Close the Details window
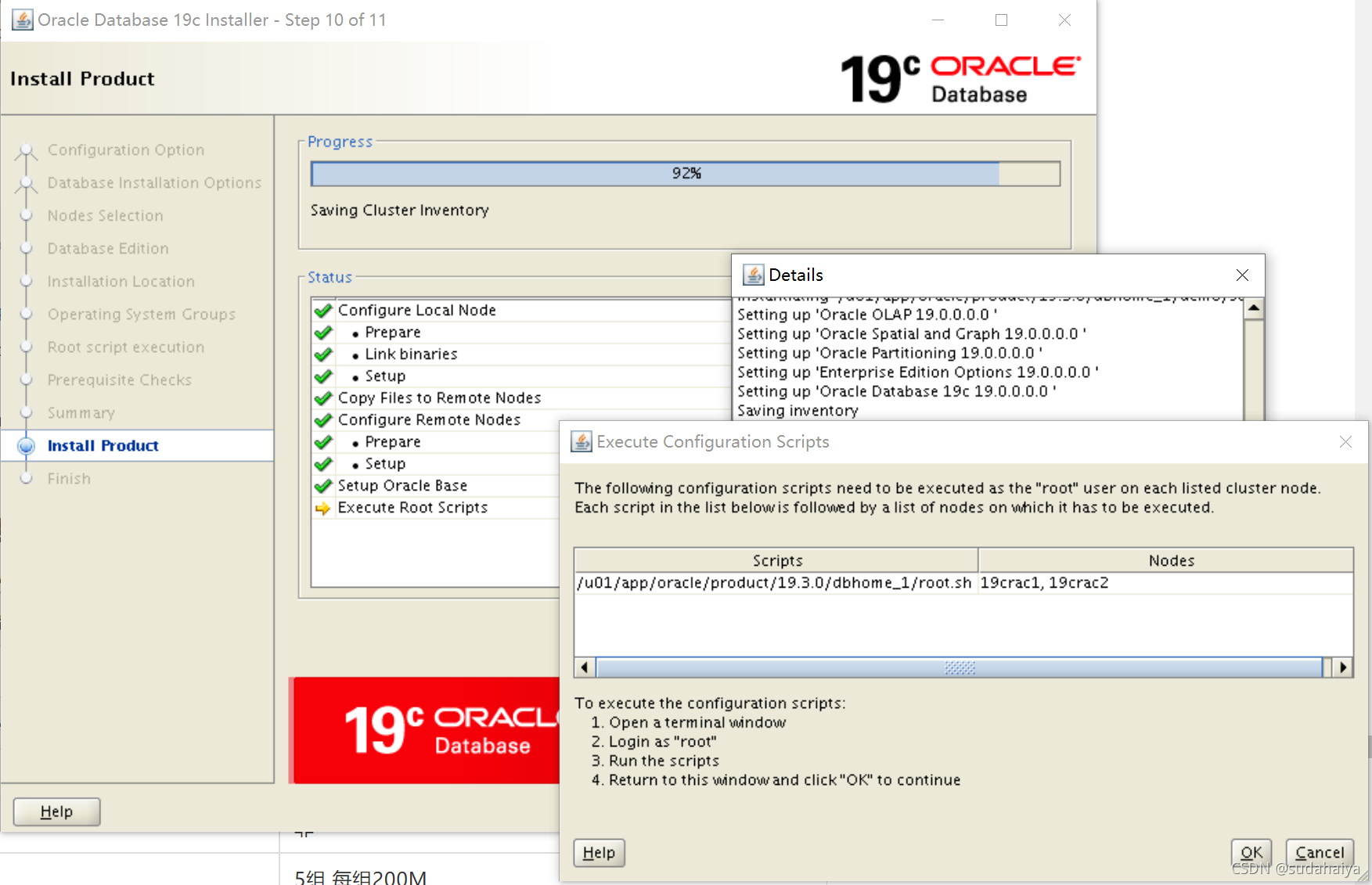The image size is (1372, 885). point(1242,275)
